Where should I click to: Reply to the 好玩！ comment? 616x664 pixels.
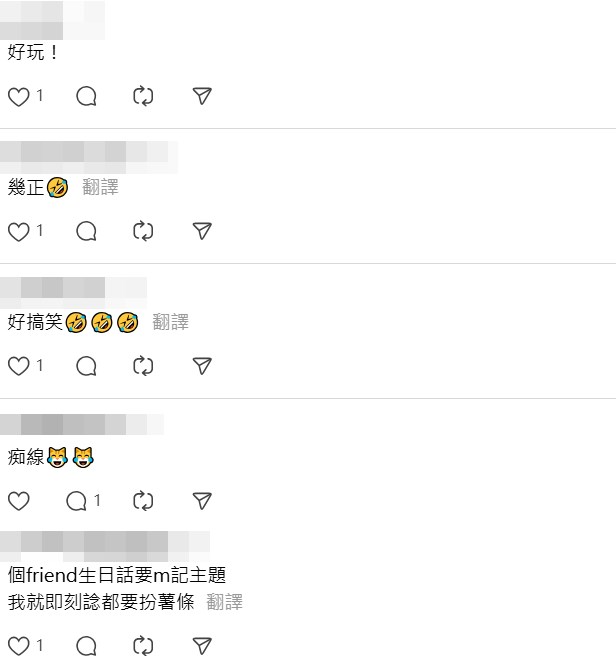[86, 97]
